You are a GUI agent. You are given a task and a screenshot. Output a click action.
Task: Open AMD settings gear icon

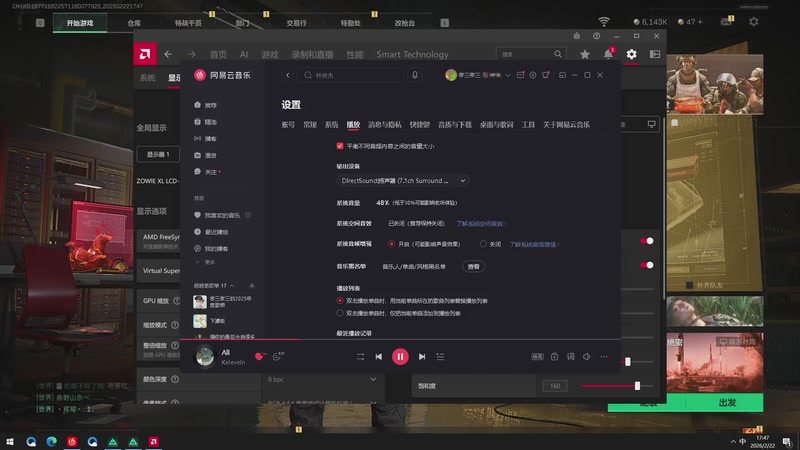click(632, 54)
